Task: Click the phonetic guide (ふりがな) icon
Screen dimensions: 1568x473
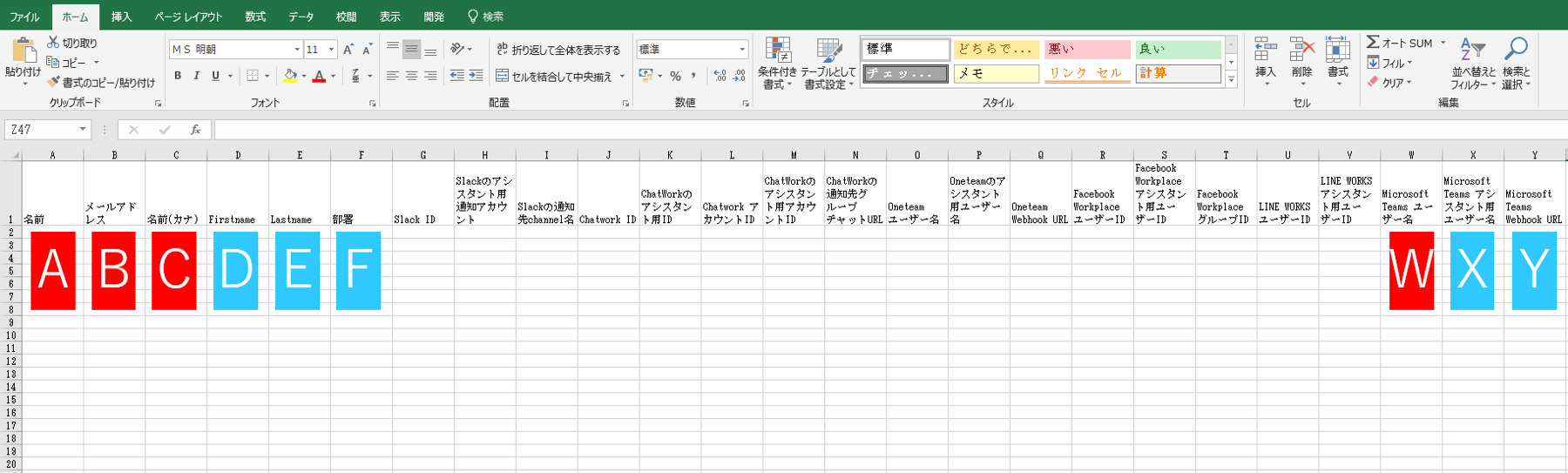Action: click(x=355, y=76)
